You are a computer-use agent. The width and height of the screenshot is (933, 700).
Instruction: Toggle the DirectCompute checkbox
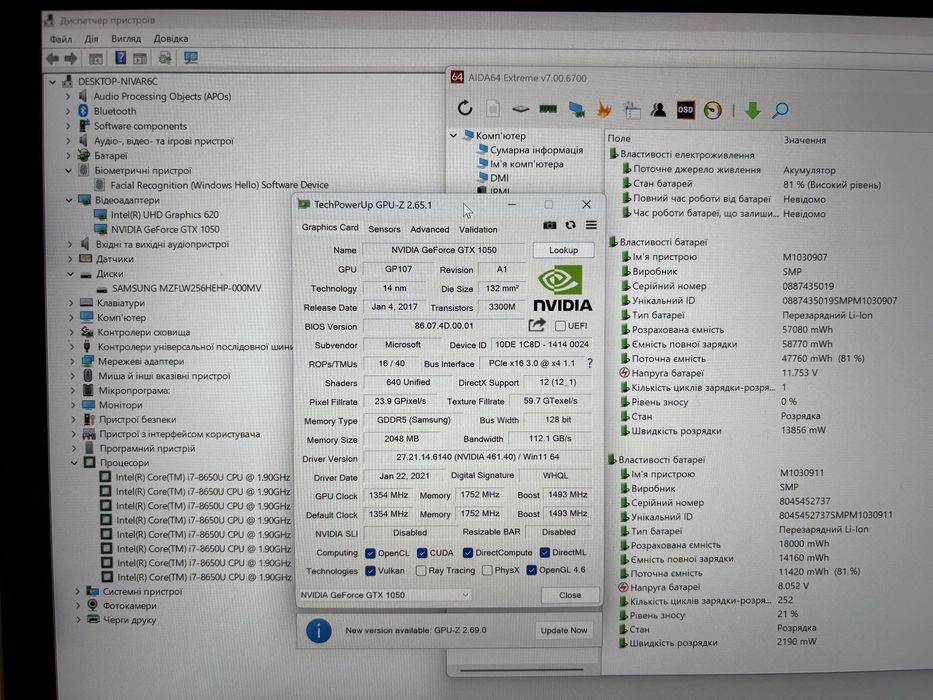tap(468, 553)
